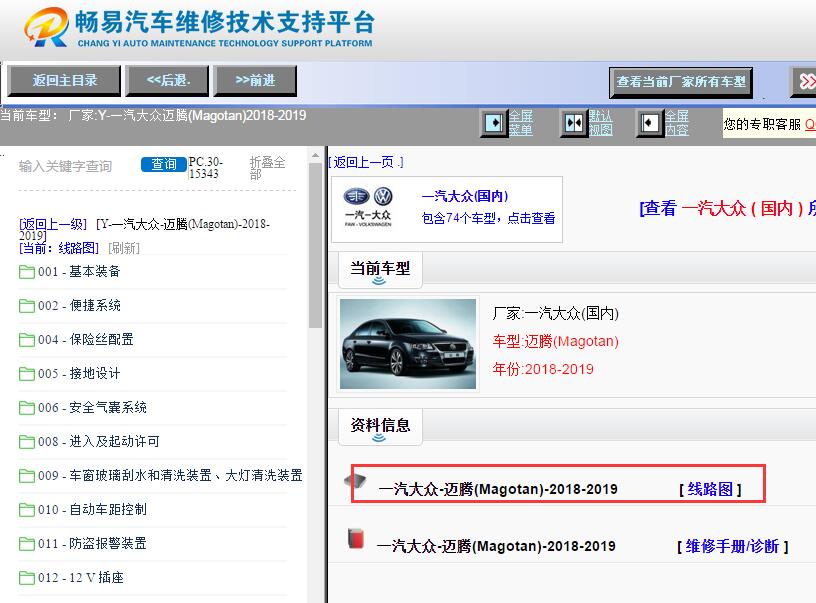
Task: Click the 当前车型 section tab
Action: pyautogui.click(x=380, y=270)
